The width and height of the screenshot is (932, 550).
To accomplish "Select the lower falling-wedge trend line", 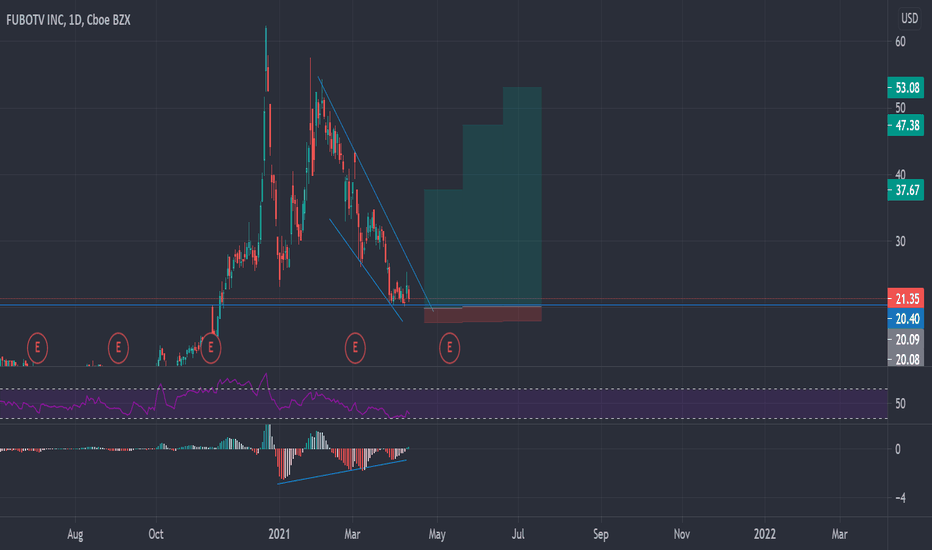I will click(x=366, y=271).
